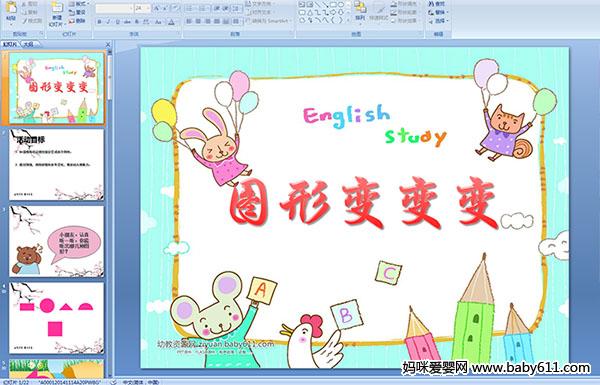Click the Character Spacing icon

[146, 22]
